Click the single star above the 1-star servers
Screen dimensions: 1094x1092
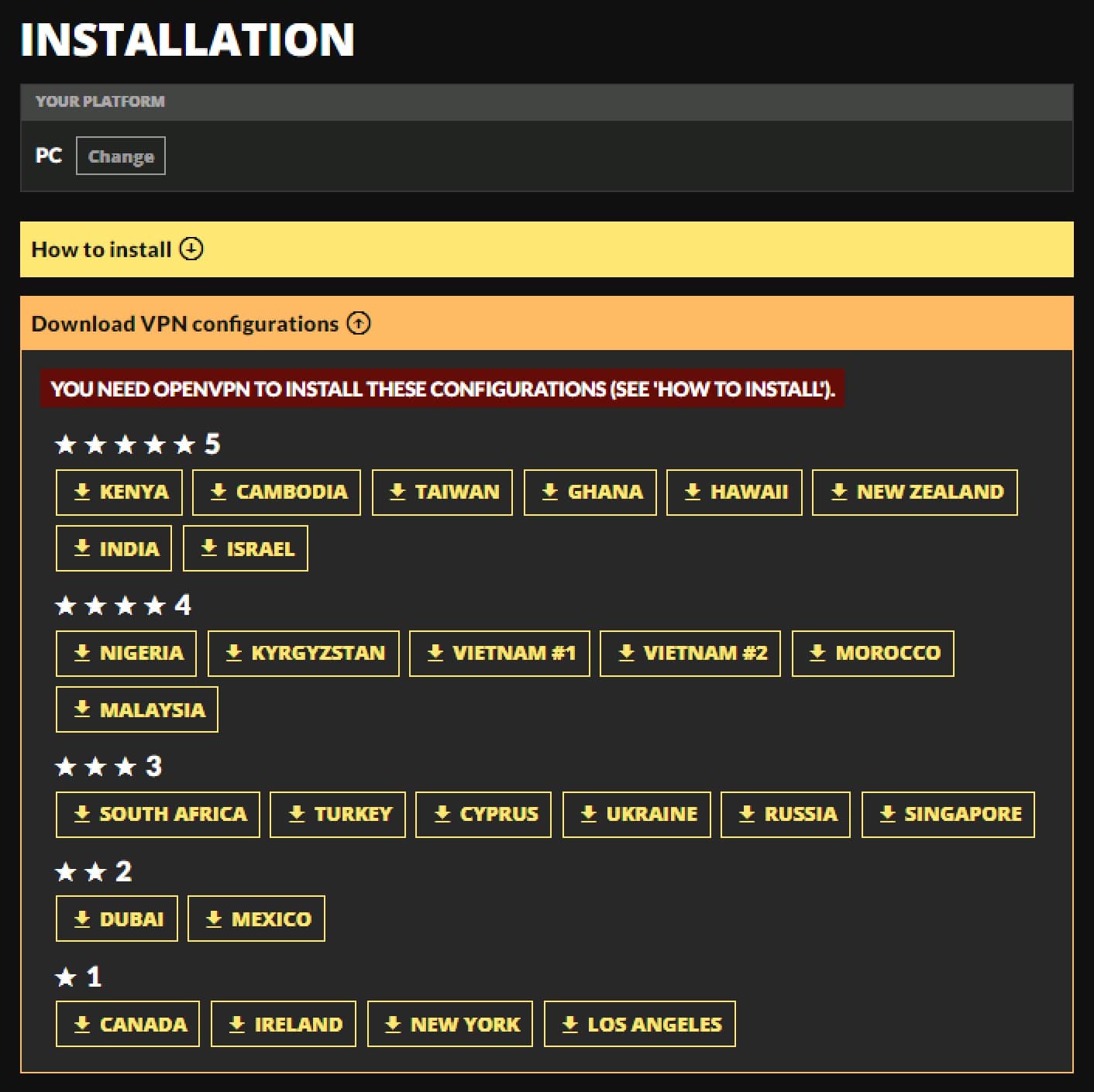(66, 976)
